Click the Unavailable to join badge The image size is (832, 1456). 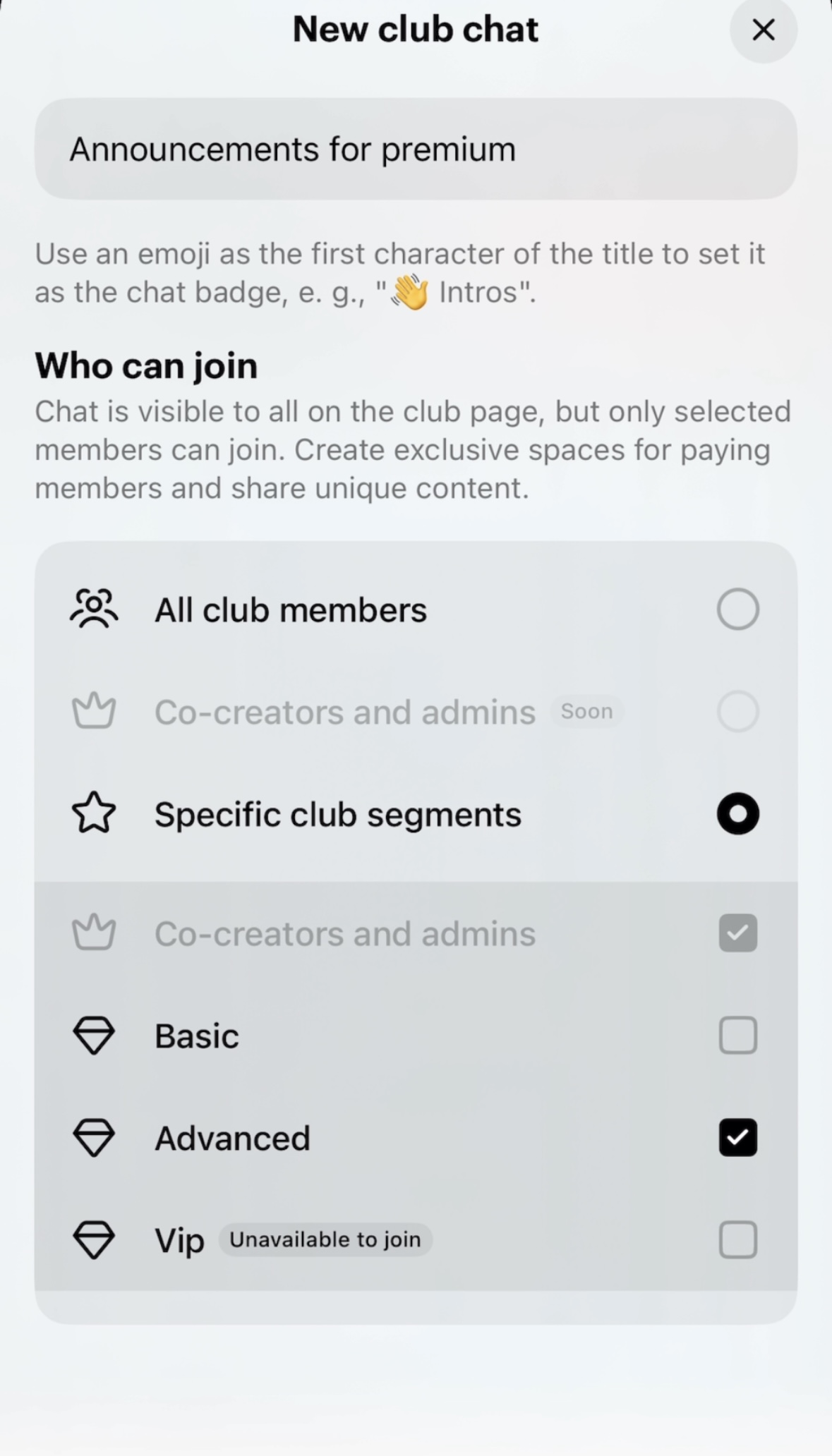coord(325,1239)
